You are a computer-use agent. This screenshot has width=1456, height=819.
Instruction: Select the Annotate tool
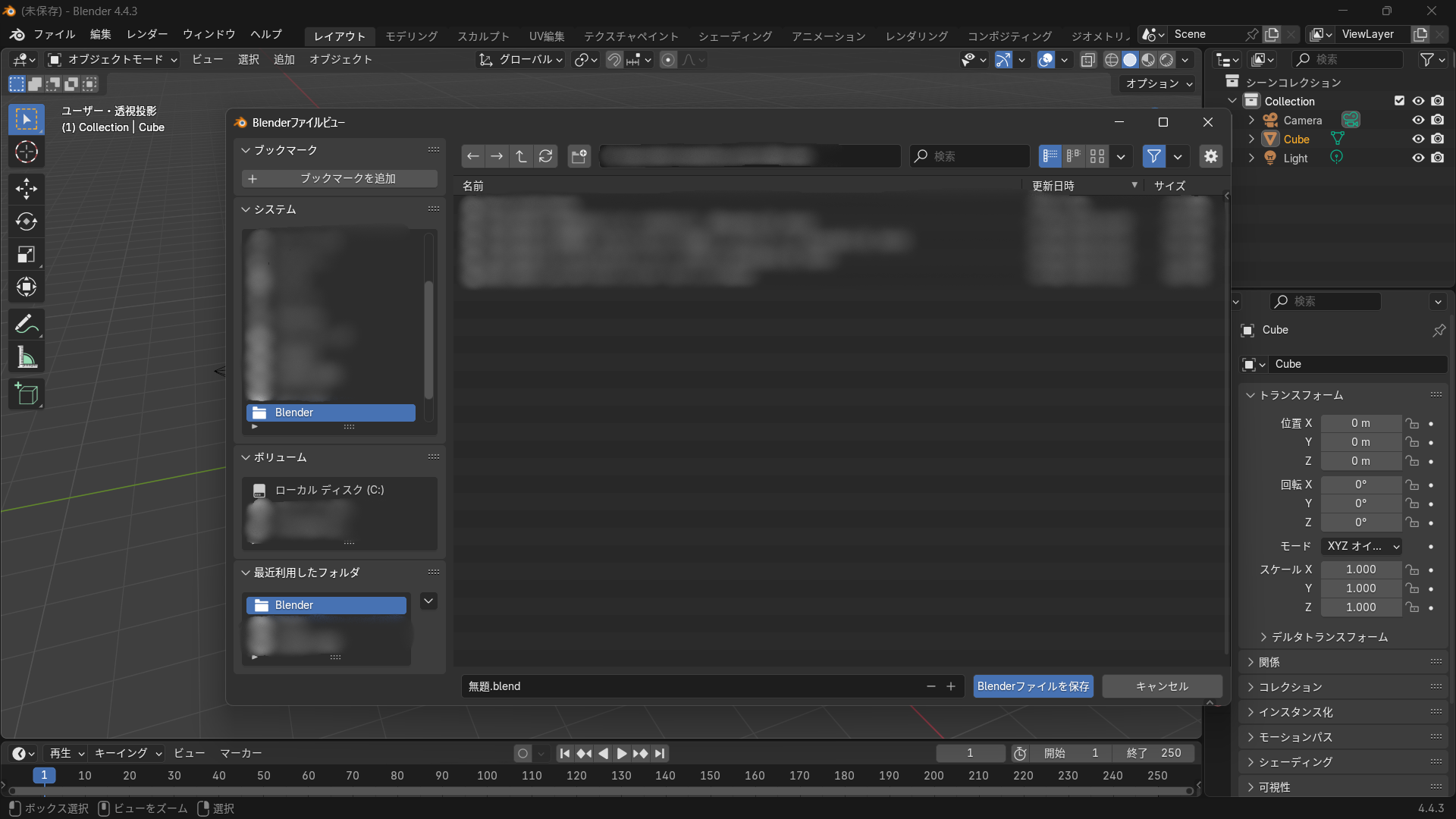click(x=27, y=325)
